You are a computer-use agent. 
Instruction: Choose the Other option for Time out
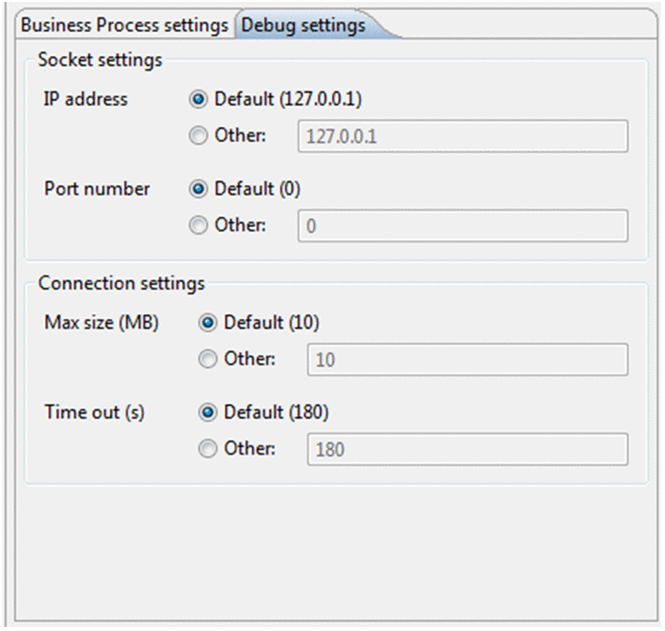(208, 449)
